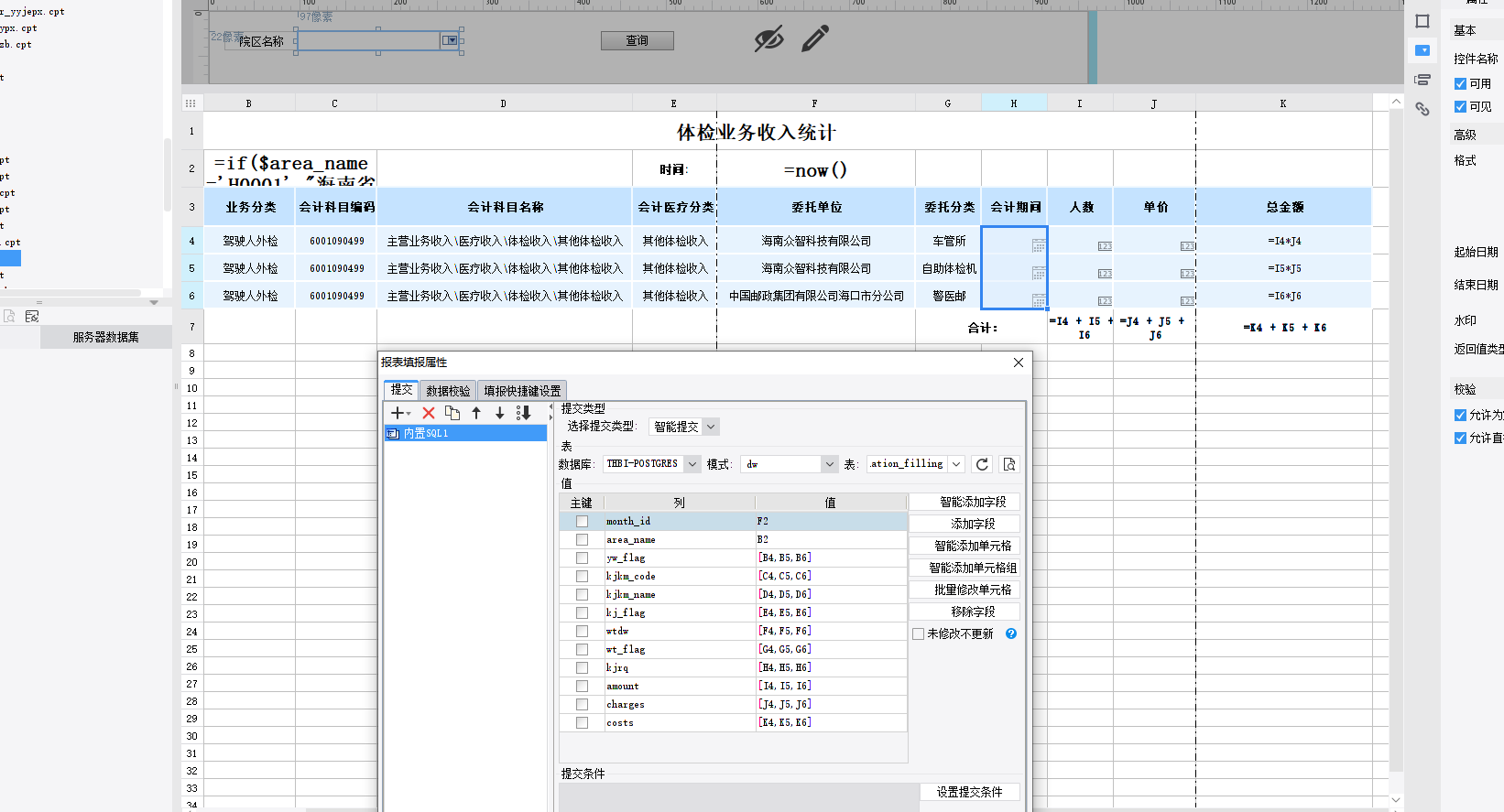Sort submit items with sort icon

[524, 413]
